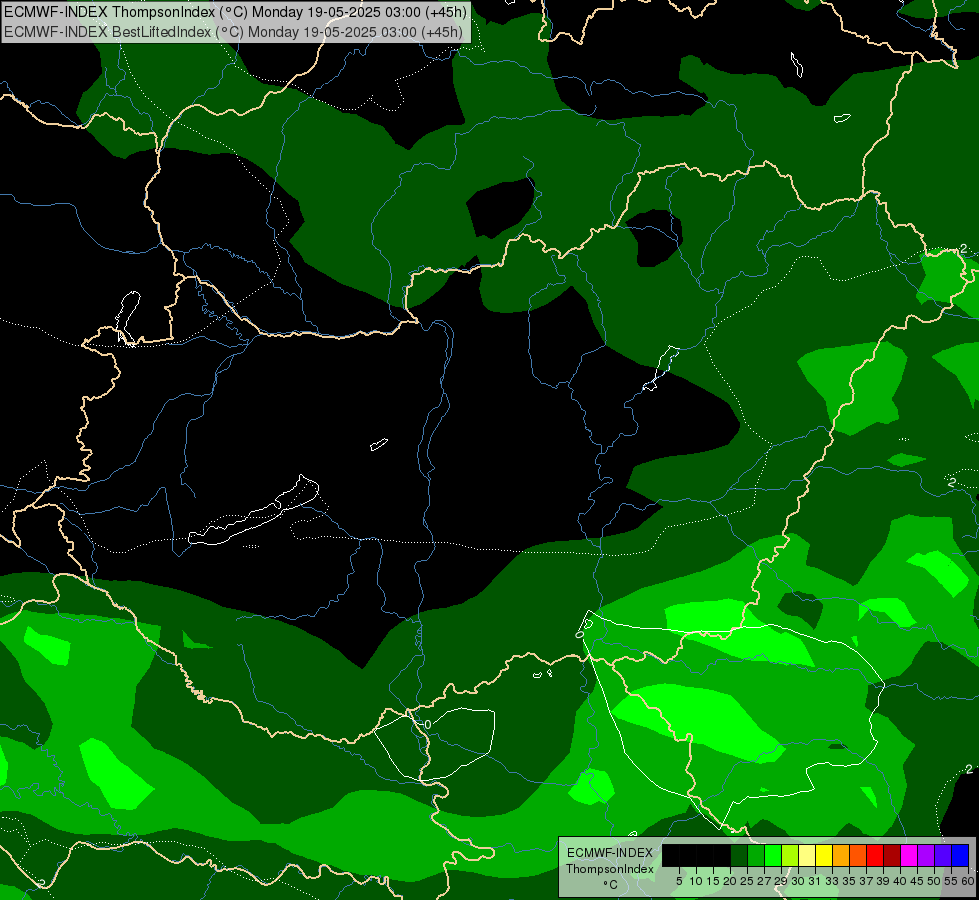
Task: Click the °C unit label in the legend
Action: click(x=611, y=885)
